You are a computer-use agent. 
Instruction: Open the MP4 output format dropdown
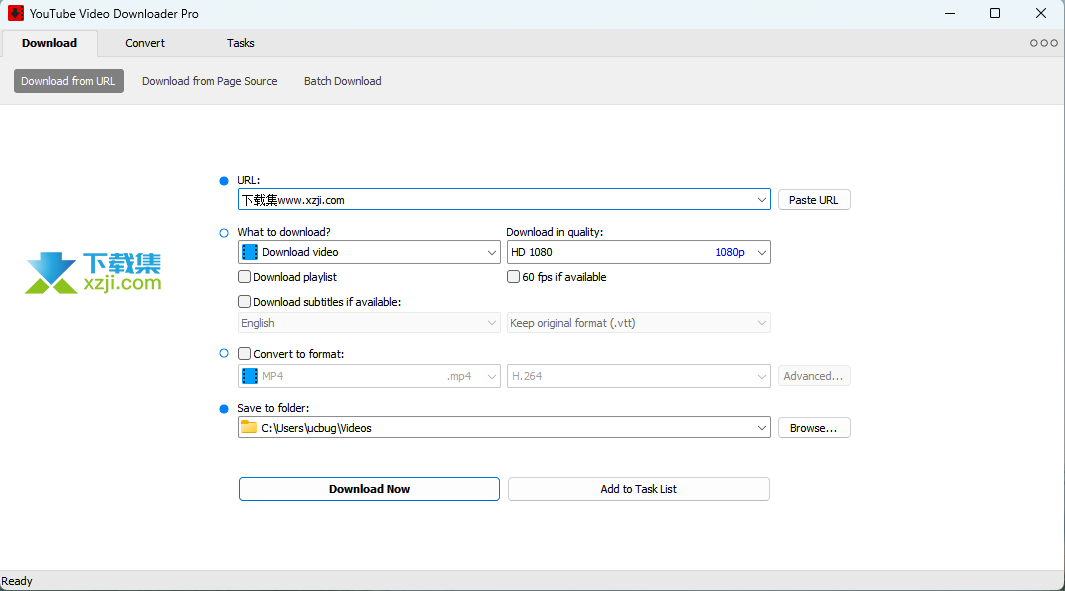click(x=369, y=376)
